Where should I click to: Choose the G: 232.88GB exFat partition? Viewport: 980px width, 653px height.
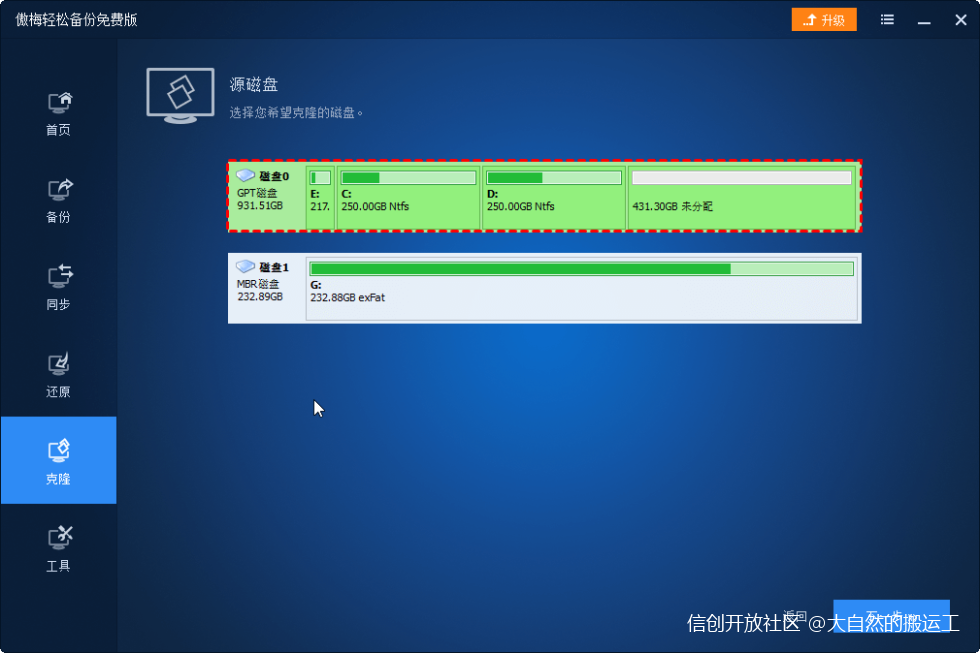581,288
